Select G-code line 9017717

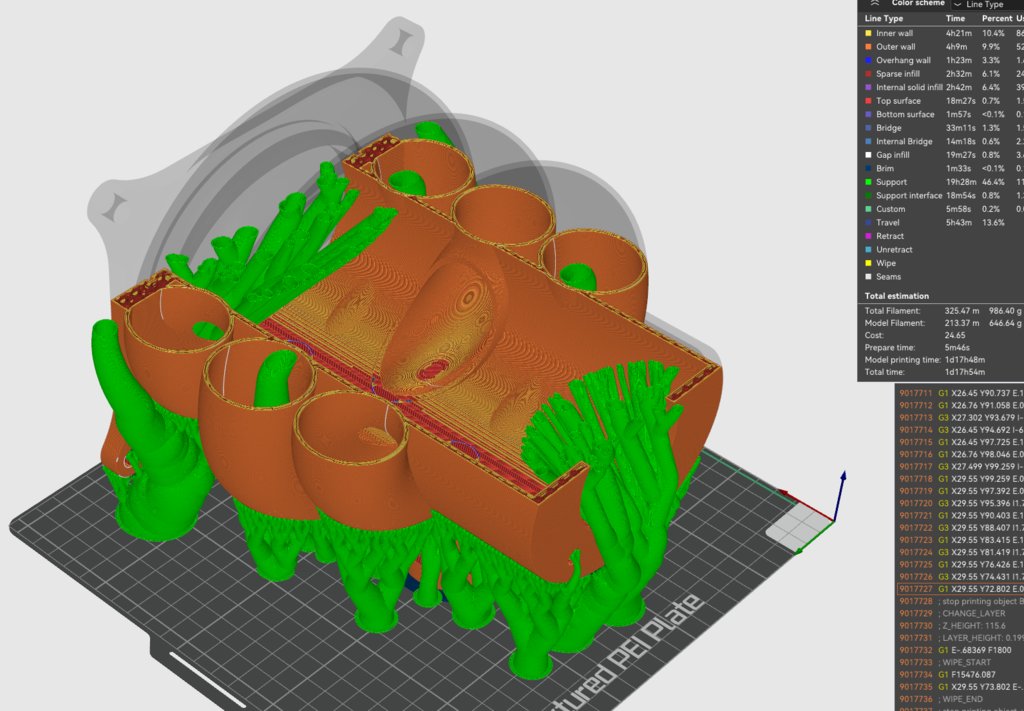point(960,467)
